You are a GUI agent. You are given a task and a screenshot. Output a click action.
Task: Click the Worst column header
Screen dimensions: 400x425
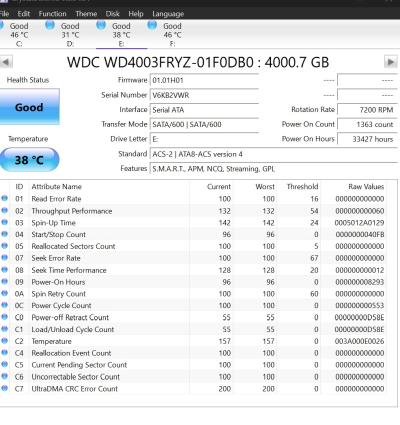(265, 187)
